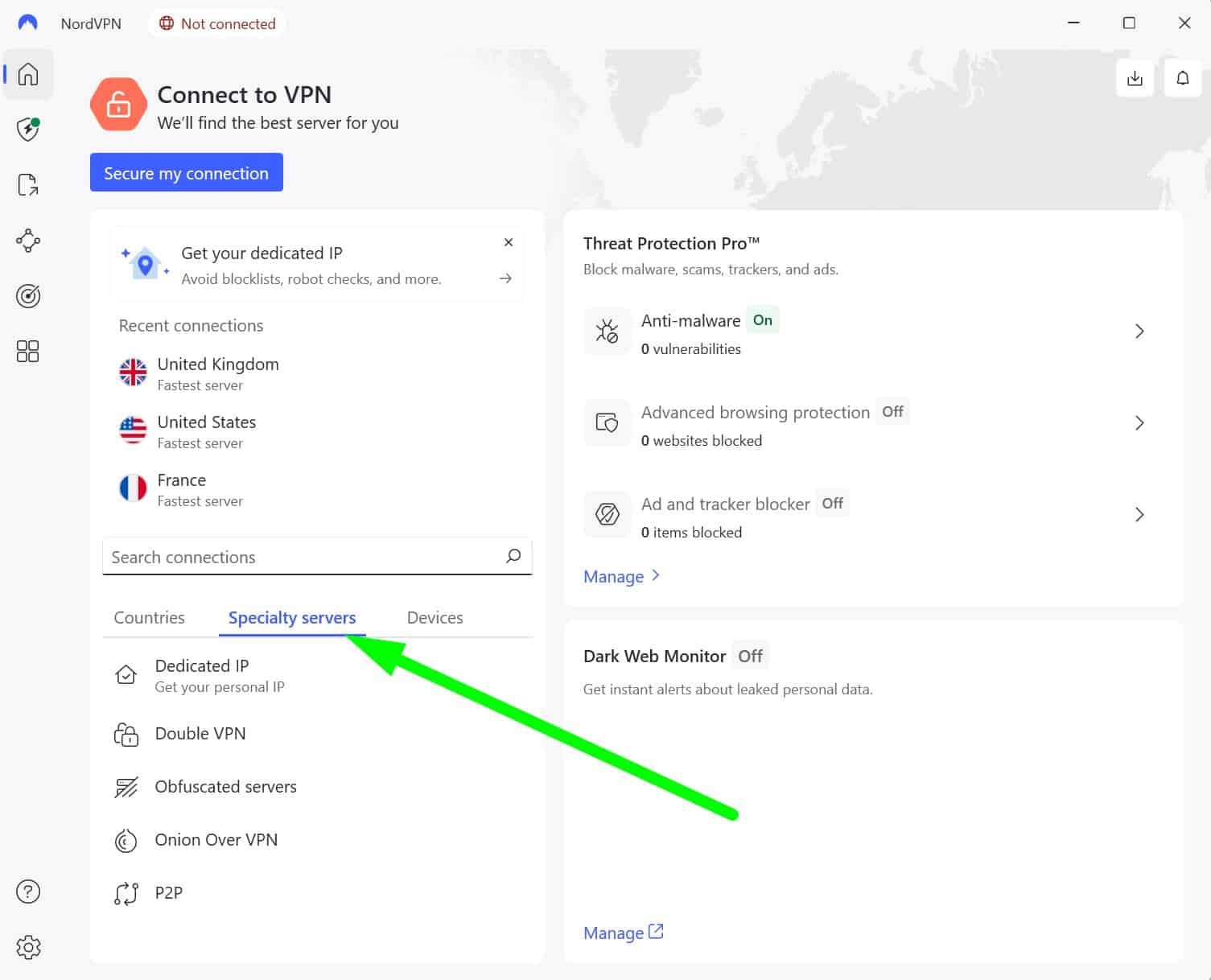
Task: Connect to United Kingdom fastest server
Action: 317,373
